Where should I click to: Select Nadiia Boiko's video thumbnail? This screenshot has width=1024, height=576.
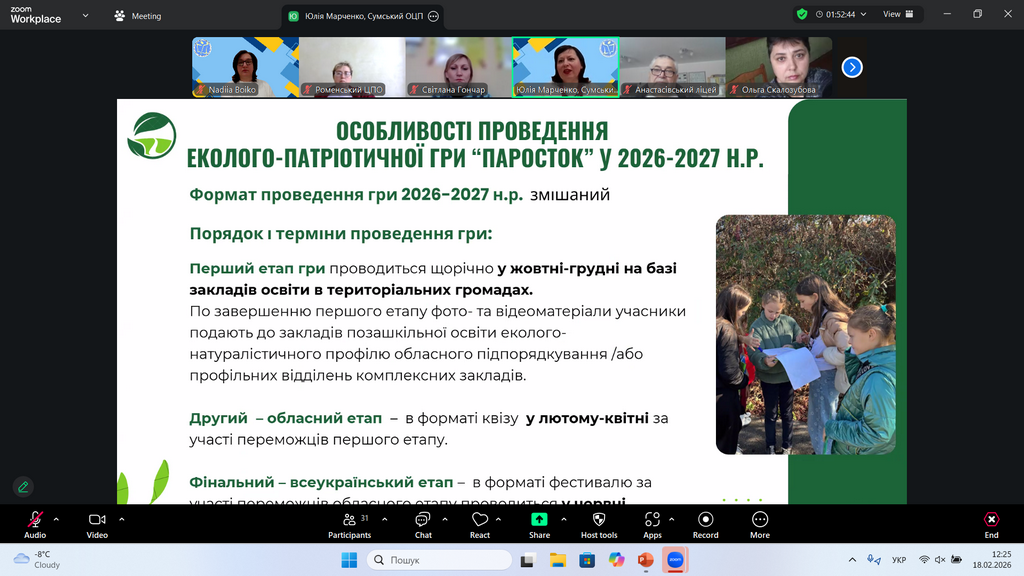tap(245, 67)
